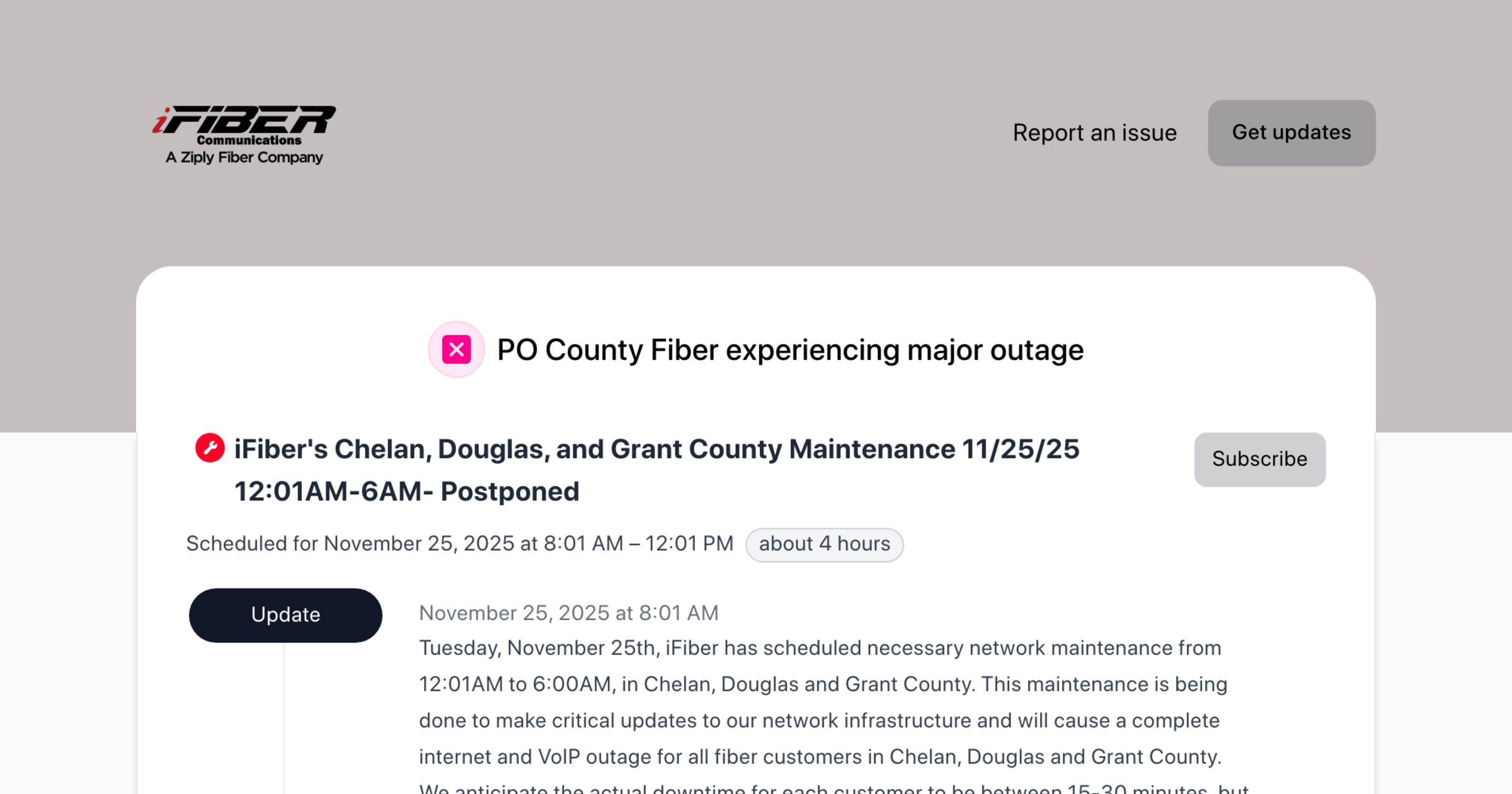The image size is (1512, 794).
Task: Click the "Communications" word in the logo
Action: [x=249, y=141]
